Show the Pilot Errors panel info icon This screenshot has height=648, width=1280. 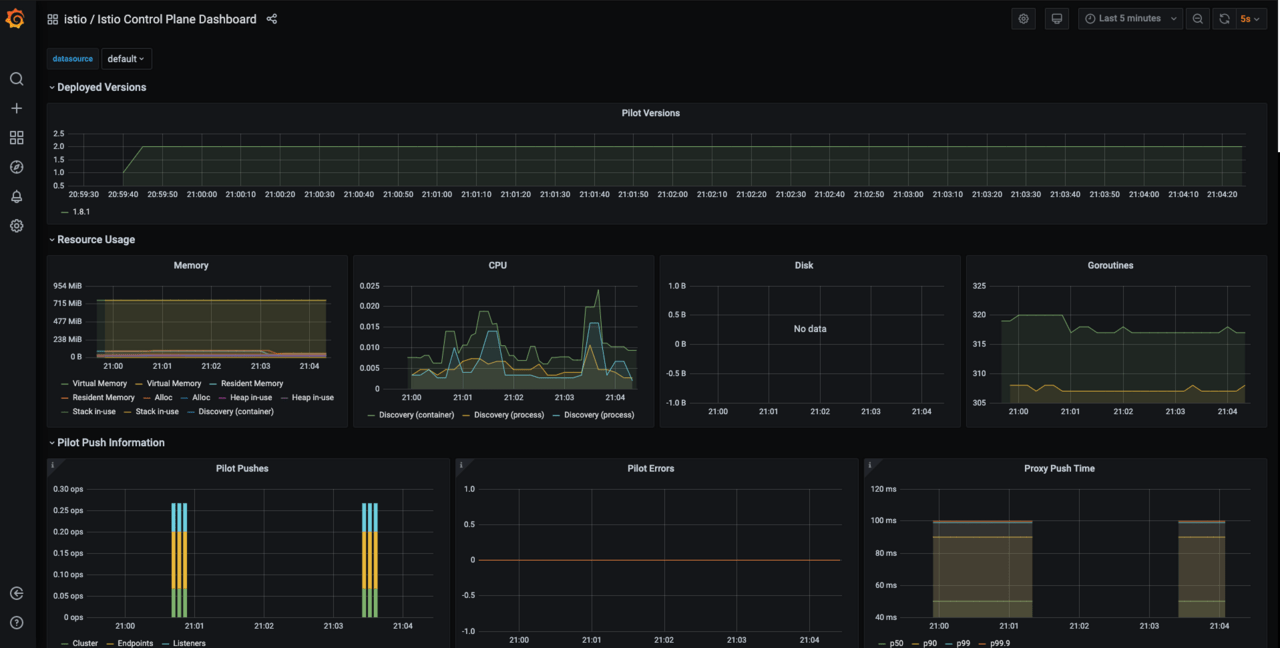tap(461, 465)
